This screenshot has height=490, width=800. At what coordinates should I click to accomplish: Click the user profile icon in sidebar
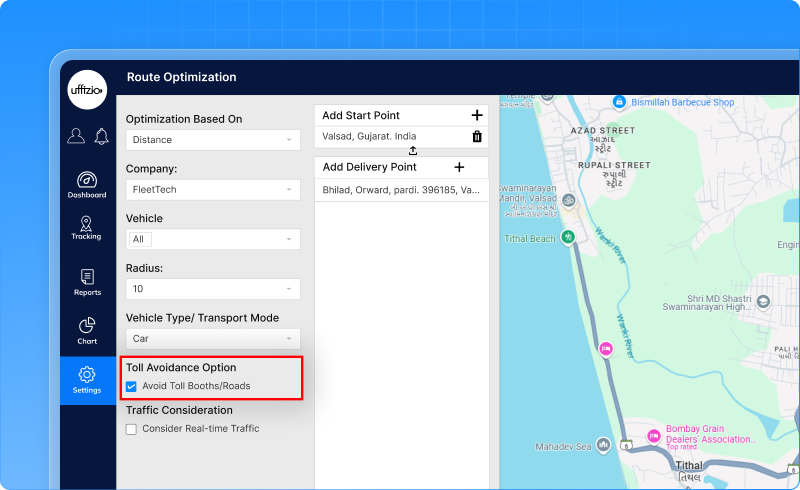76,136
